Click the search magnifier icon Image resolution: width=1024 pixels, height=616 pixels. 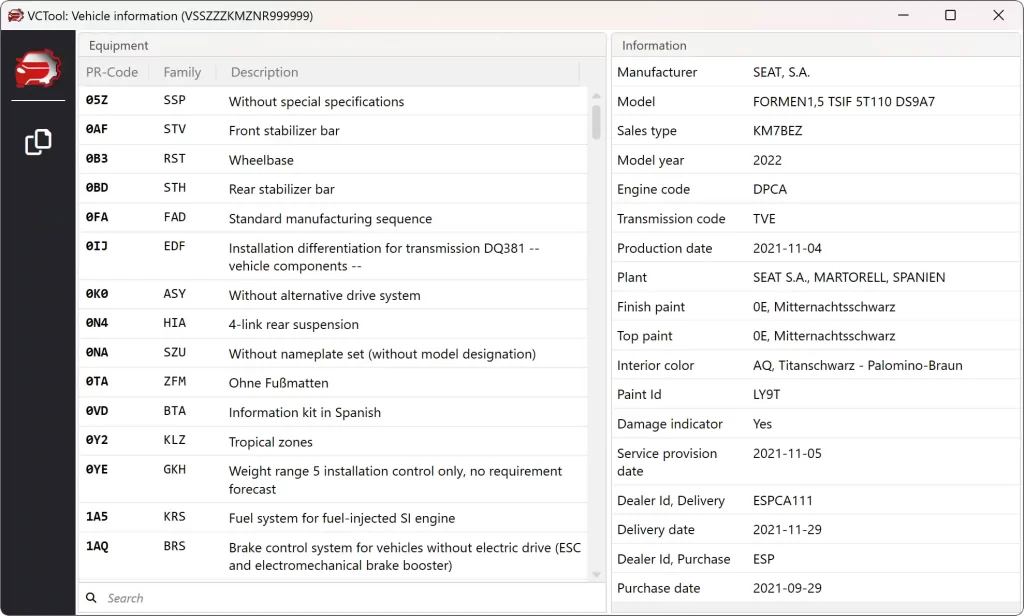[x=91, y=598]
